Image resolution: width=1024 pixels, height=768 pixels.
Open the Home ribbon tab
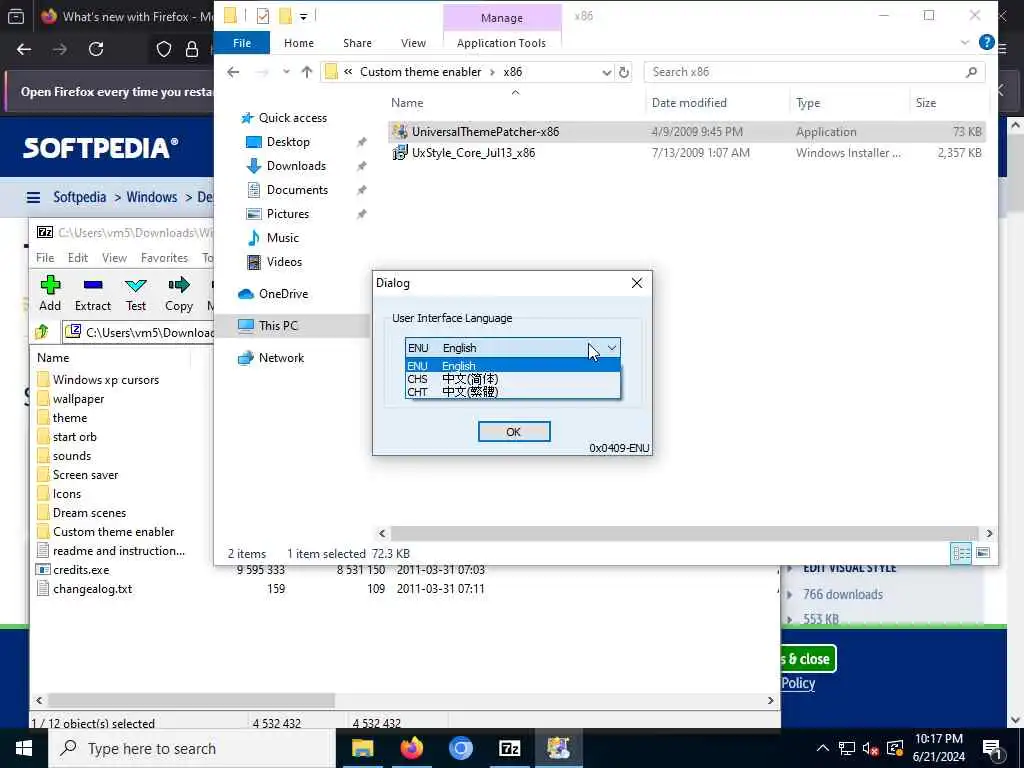[299, 42]
